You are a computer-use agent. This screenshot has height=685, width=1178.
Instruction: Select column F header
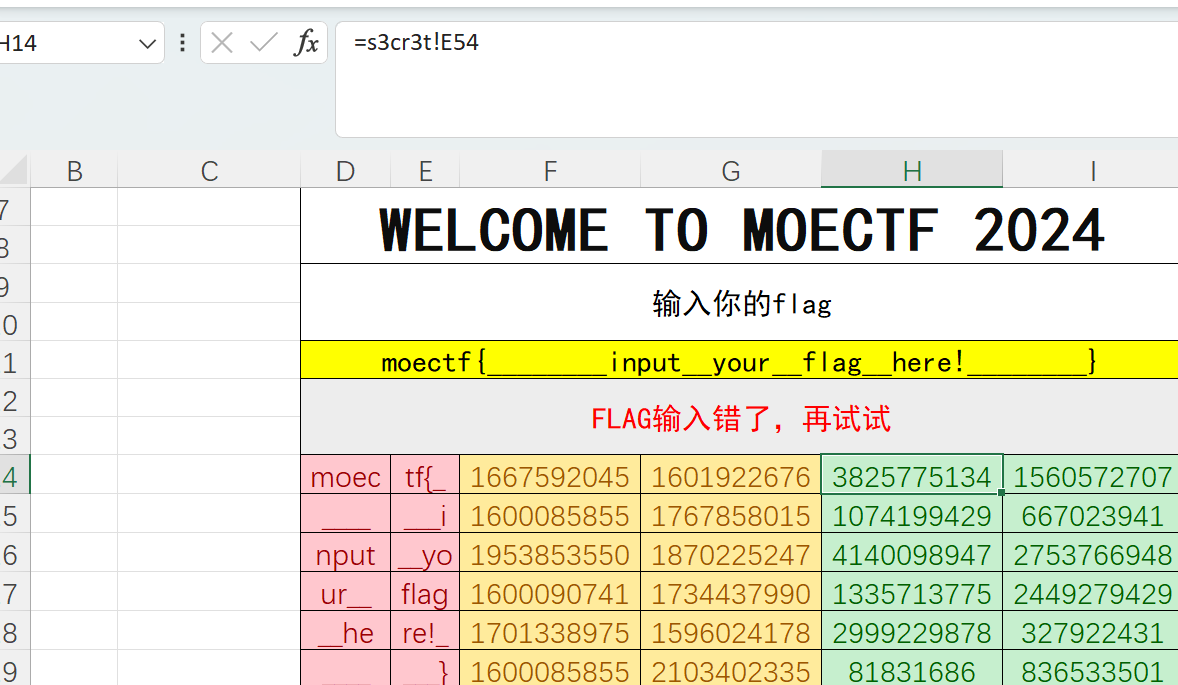[x=549, y=171]
